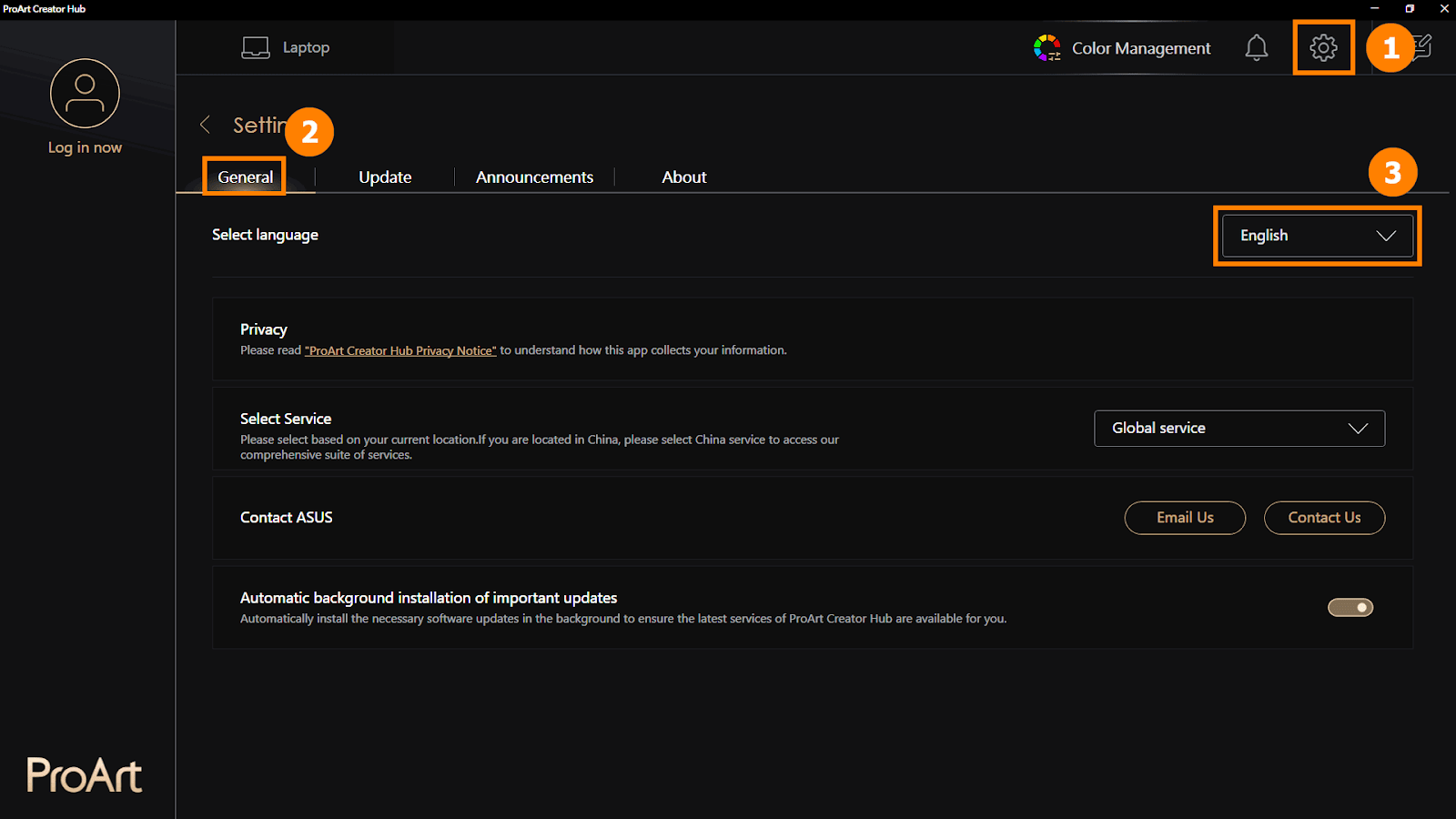Click the Contact ASUS label
The height and width of the screenshot is (819, 1456).
click(287, 517)
